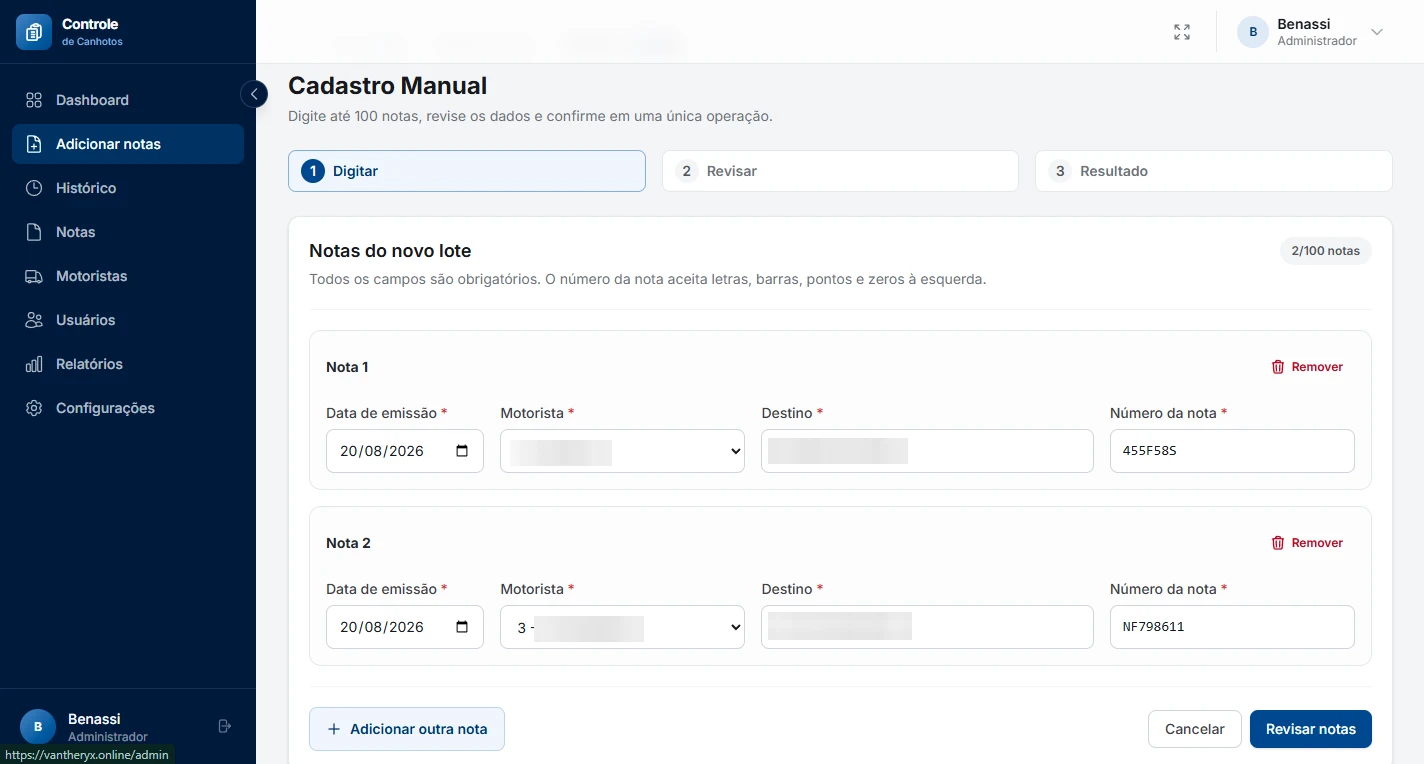Image resolution: width=1424 pixels, height=764 pixels.
Task: Click the Adicionar notas file-plus icon
Action: tap(34, 144)
